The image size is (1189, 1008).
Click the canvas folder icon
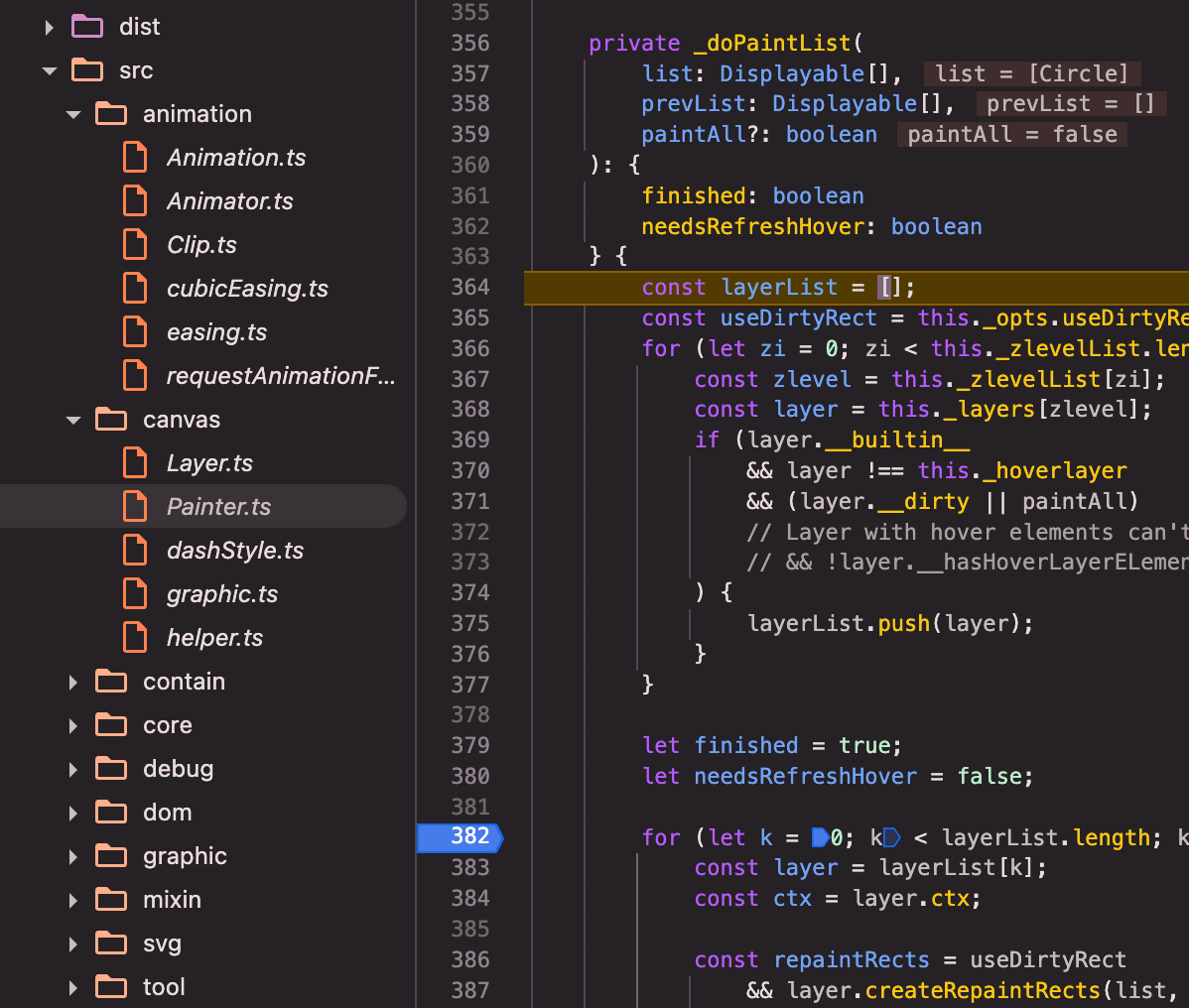point(111,420)
